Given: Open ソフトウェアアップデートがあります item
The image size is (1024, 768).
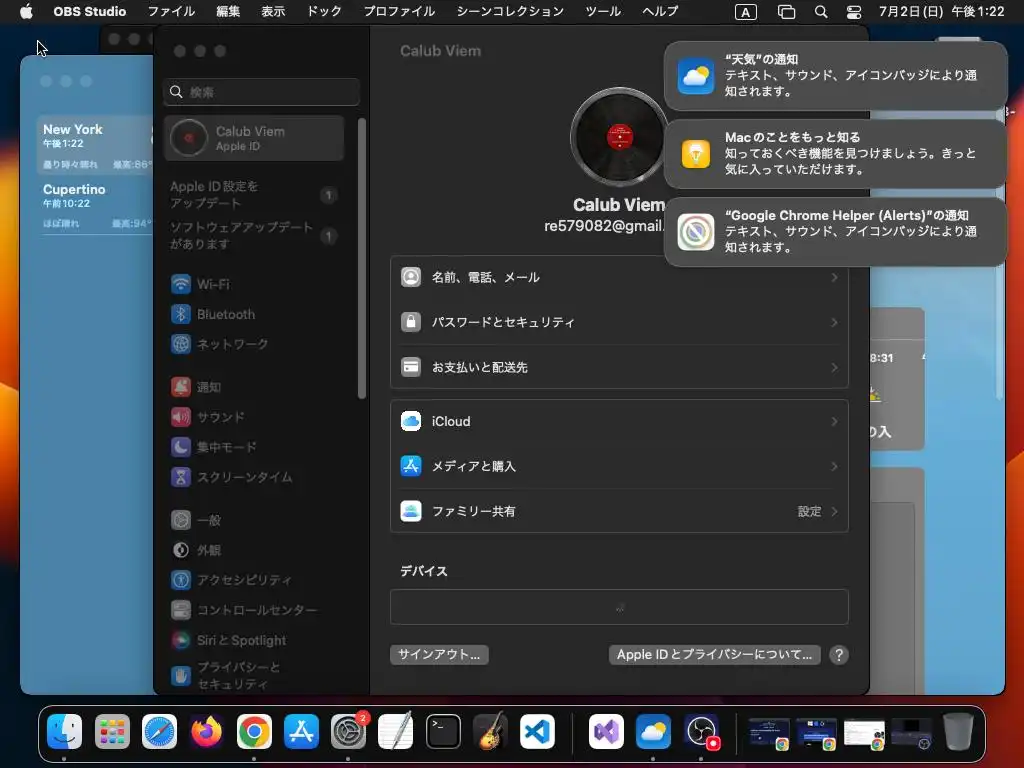Looking at the screenshot, I should click(x=254, y=235).
